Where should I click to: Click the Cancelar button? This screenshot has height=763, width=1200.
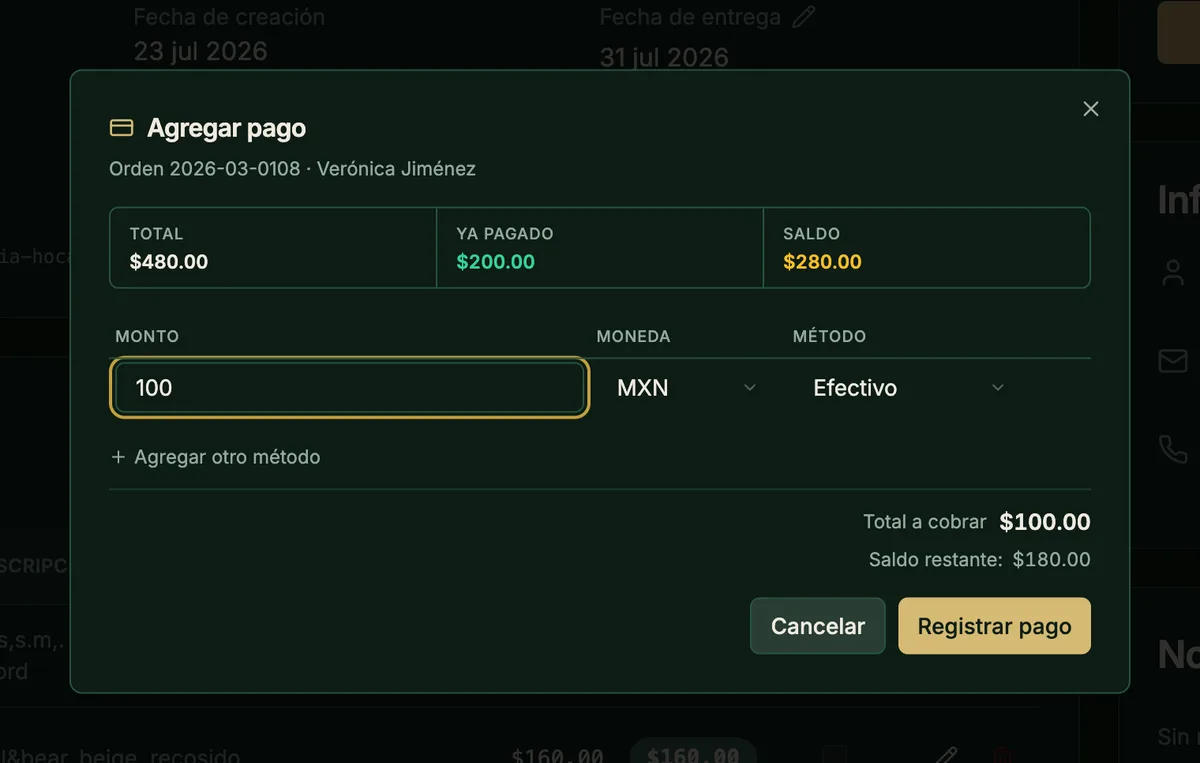pos(818,626)
